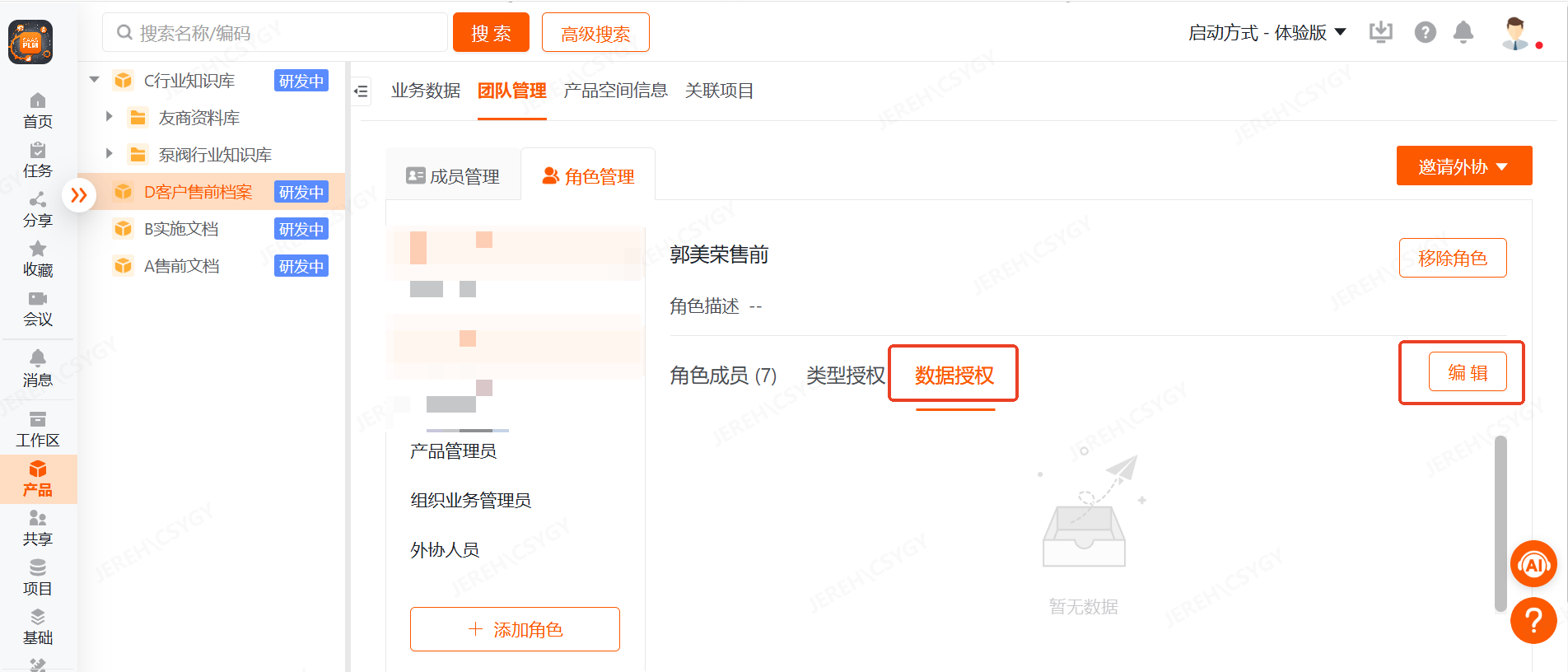Switch to the 产品空间信息 tab
This screenshot has height=672, width=1568.
615,91
